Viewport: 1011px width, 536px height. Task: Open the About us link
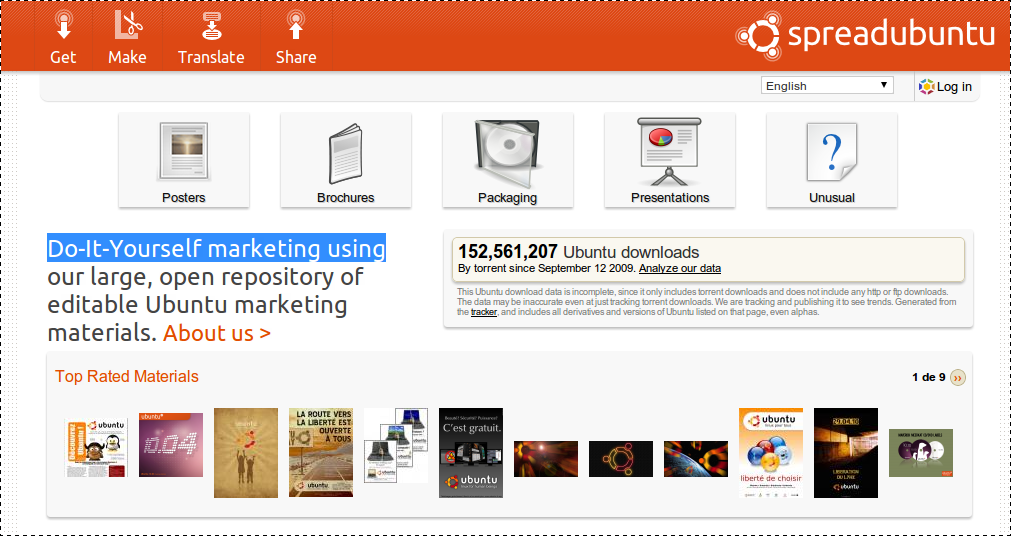(216, 333)
